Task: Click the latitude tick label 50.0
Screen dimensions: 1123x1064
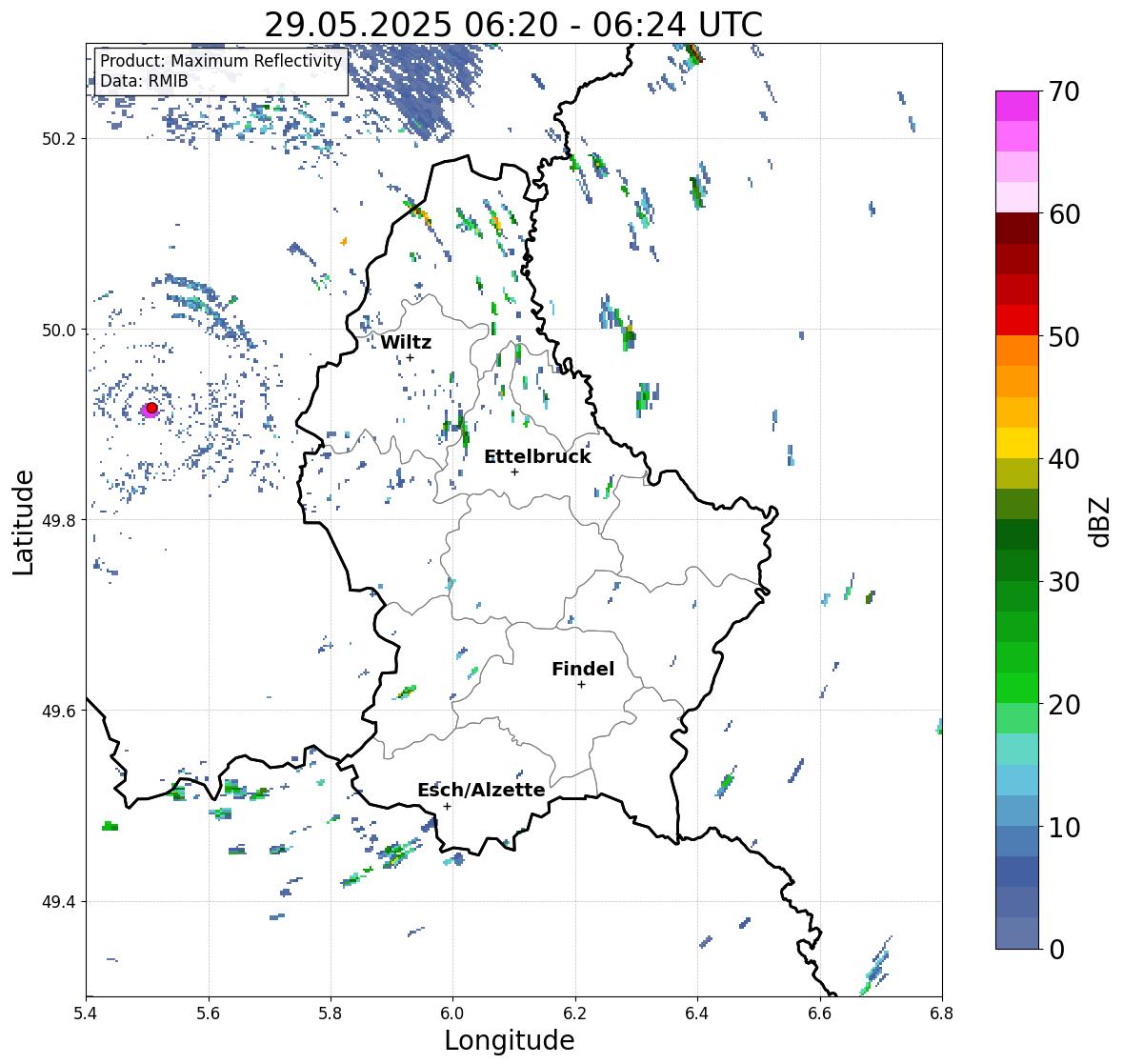Action: [x=59, y=331]
